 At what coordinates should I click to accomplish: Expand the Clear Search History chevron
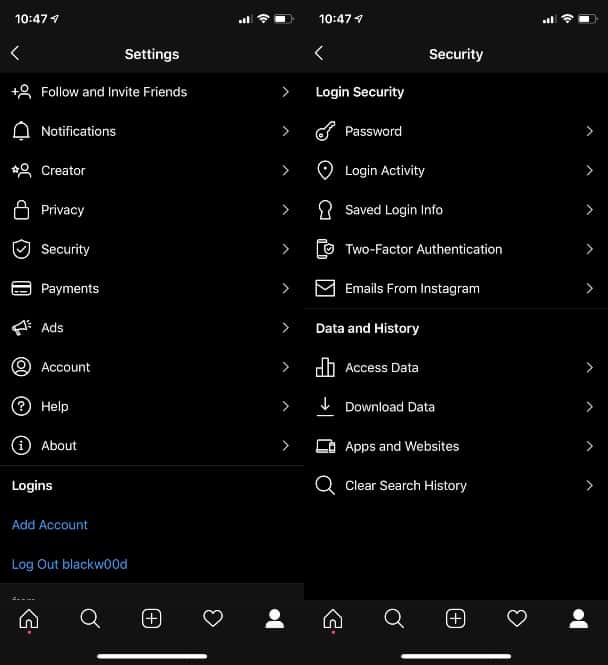click(x=589, y=485)
